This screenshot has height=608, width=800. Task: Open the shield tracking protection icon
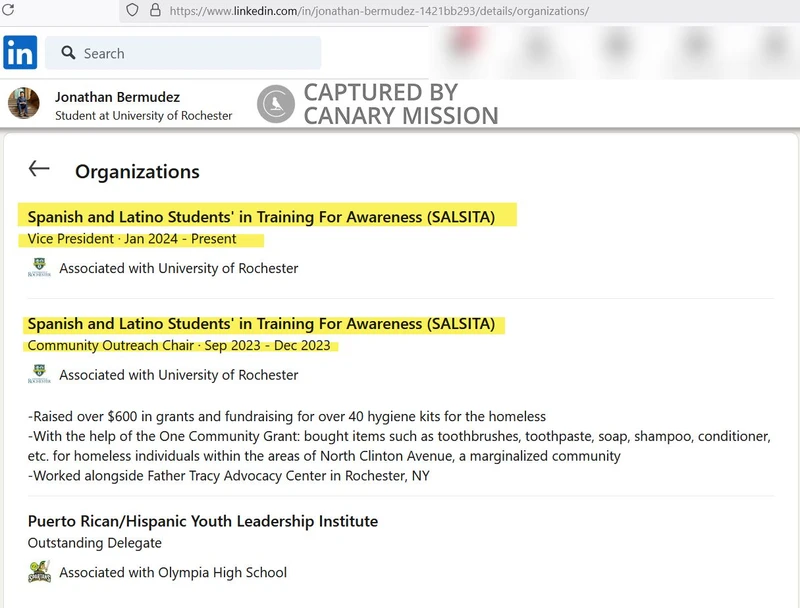132,10
